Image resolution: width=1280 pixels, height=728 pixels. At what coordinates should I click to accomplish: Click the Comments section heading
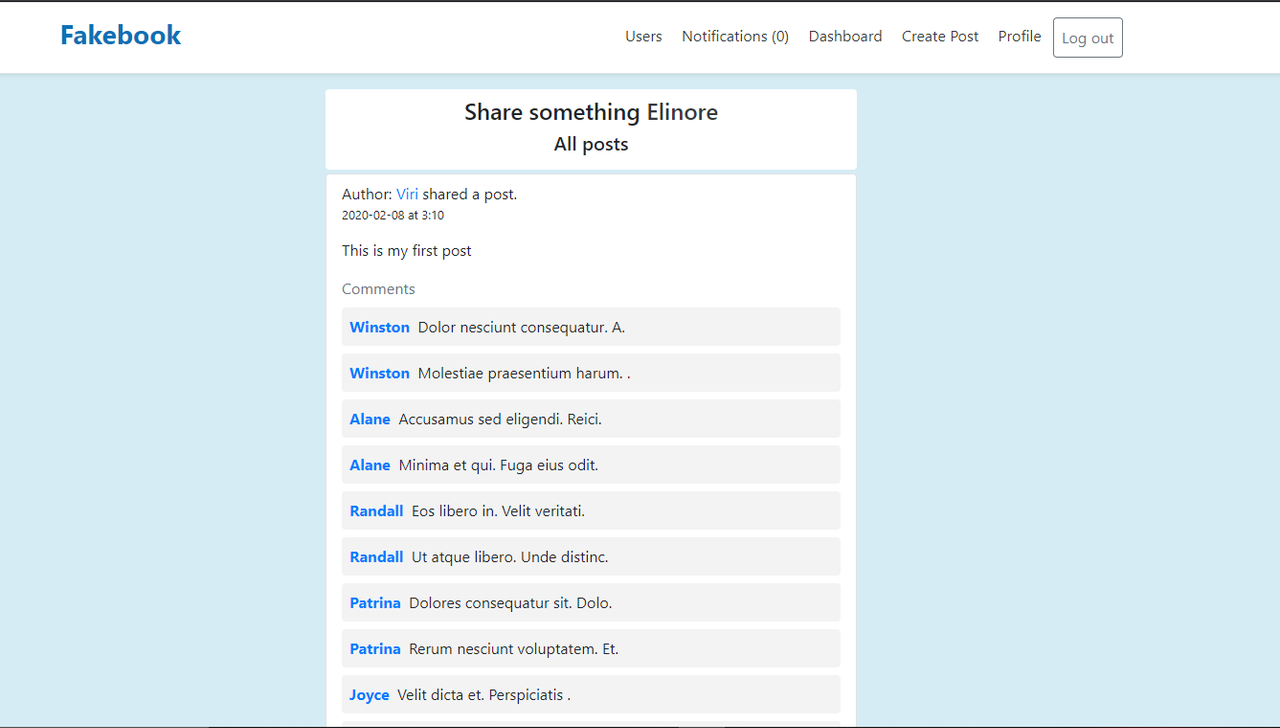[378, 288]
